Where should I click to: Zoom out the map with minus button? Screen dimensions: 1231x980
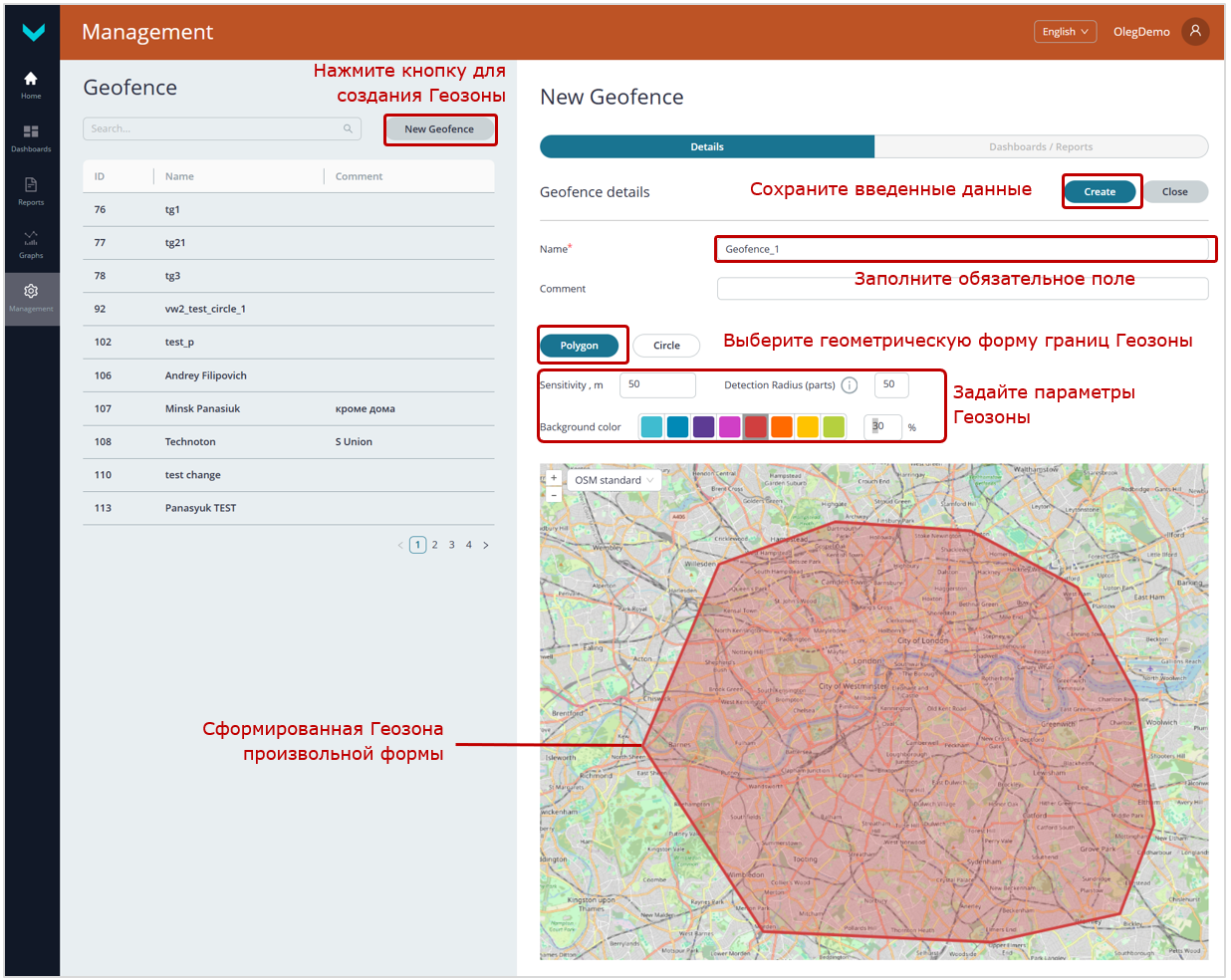point(554,495)
